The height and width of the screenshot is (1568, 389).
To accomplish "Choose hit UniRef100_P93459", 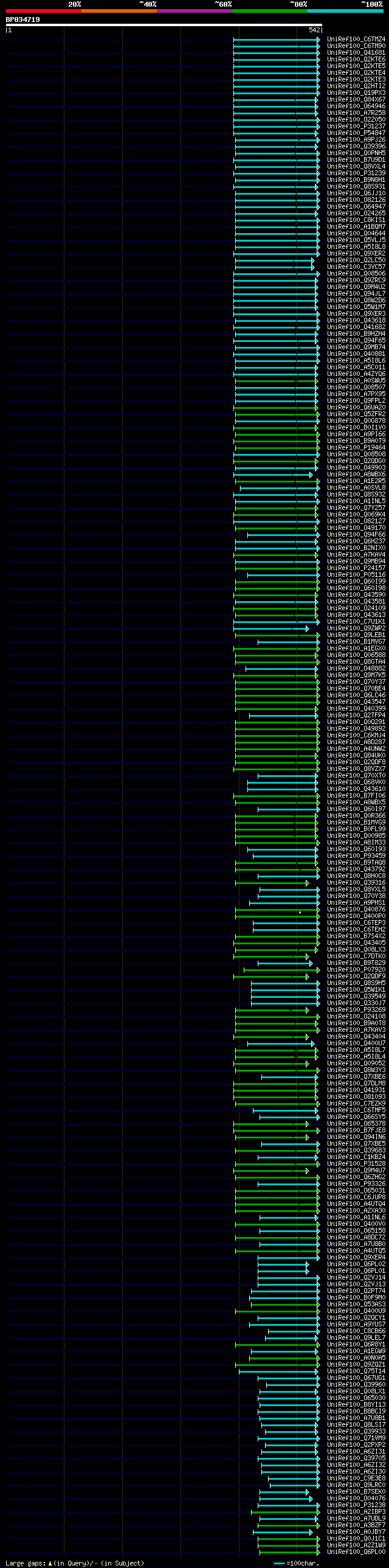I will point(356,857).
